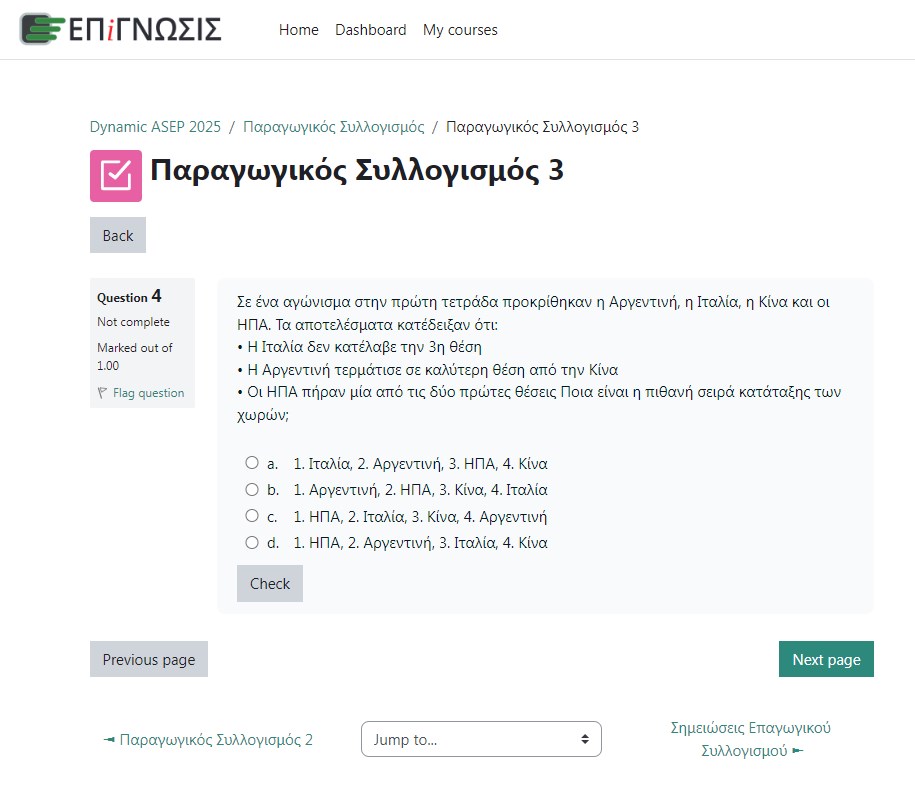
Task: Click the Back button
Action: (x=118, y=235)
